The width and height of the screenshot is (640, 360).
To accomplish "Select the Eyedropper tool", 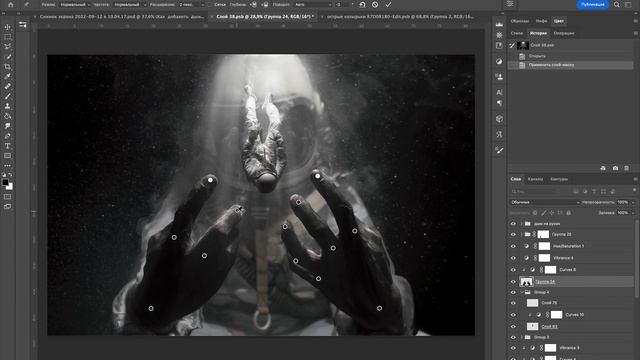I will click(7, 76).
